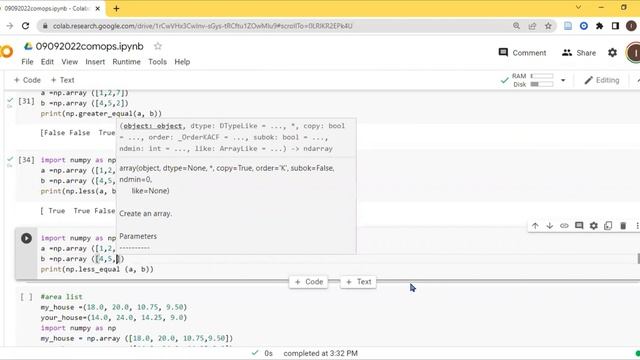Open the Editing mode dropdown
640x360 pixels.
[x=602, y=80]
